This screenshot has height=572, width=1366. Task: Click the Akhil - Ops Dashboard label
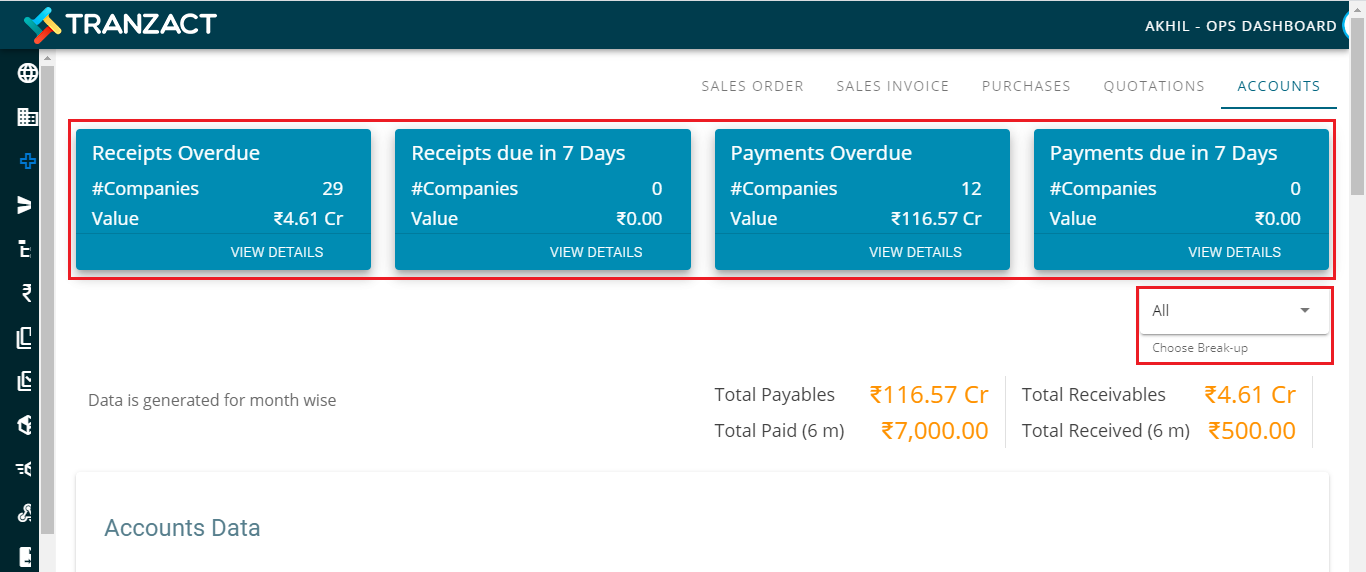(1240, 26)
